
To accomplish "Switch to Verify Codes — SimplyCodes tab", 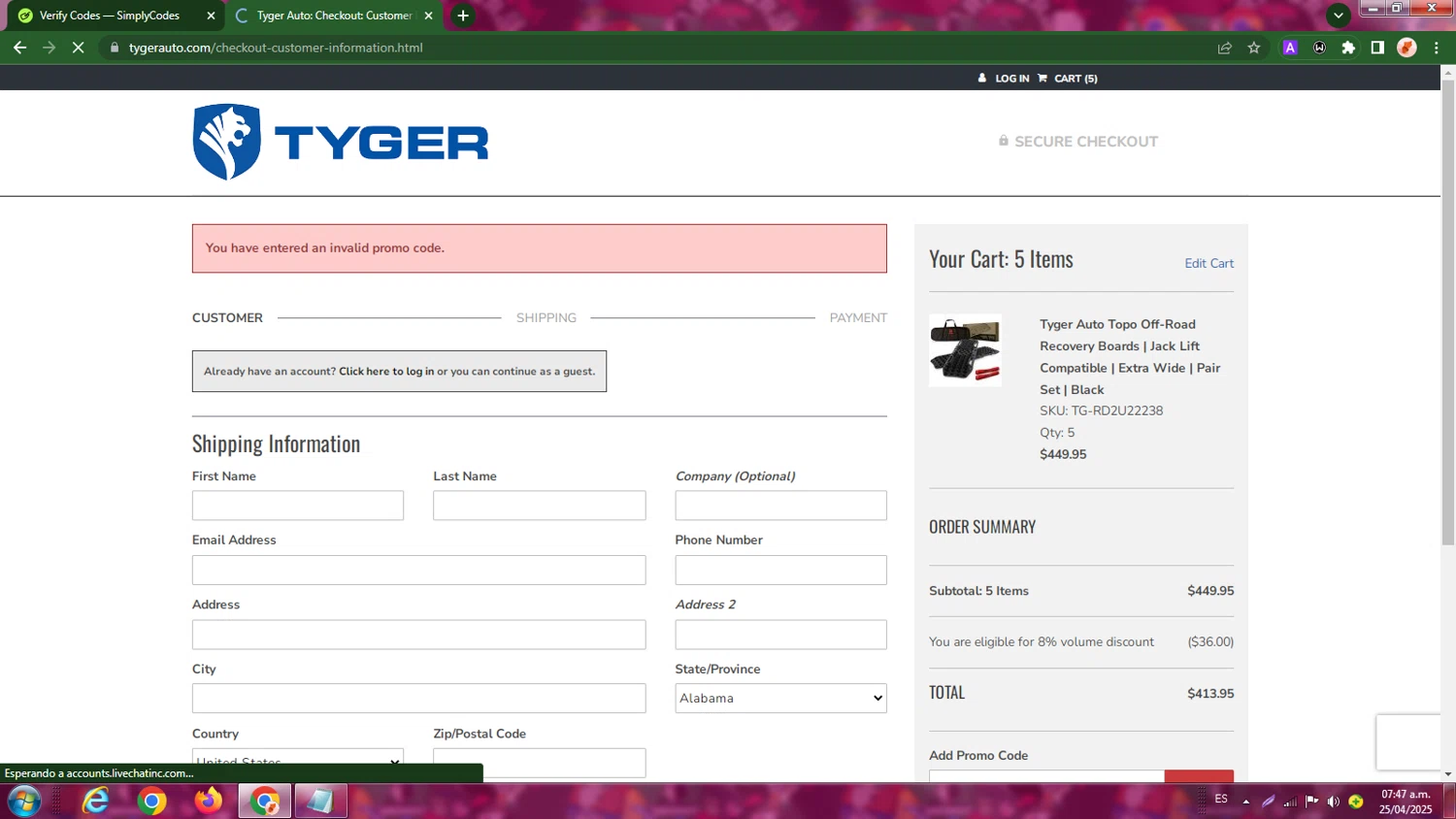I will tap(109, 16).
